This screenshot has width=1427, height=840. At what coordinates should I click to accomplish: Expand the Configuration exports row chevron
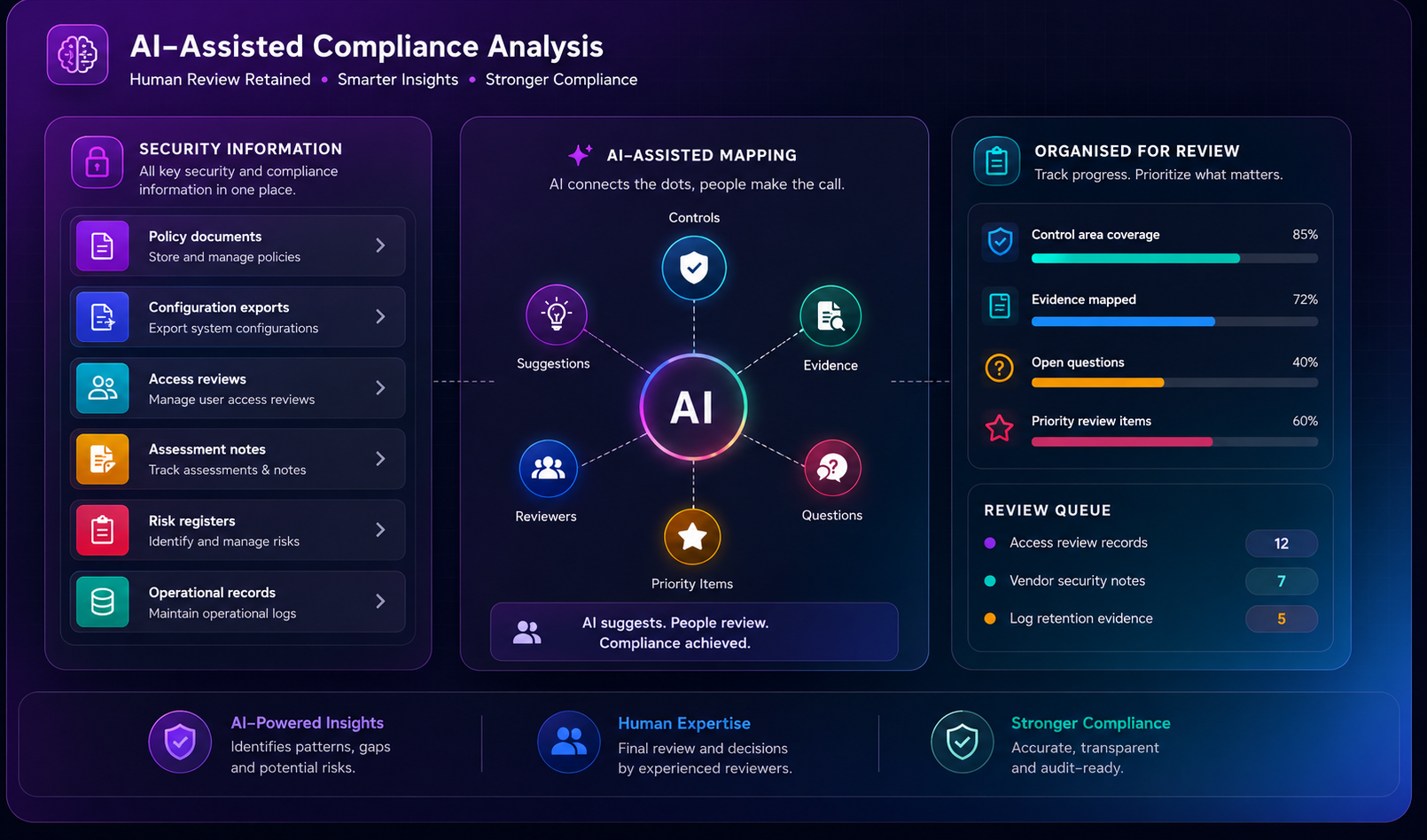pyautogui.click(x=380, y=316)
